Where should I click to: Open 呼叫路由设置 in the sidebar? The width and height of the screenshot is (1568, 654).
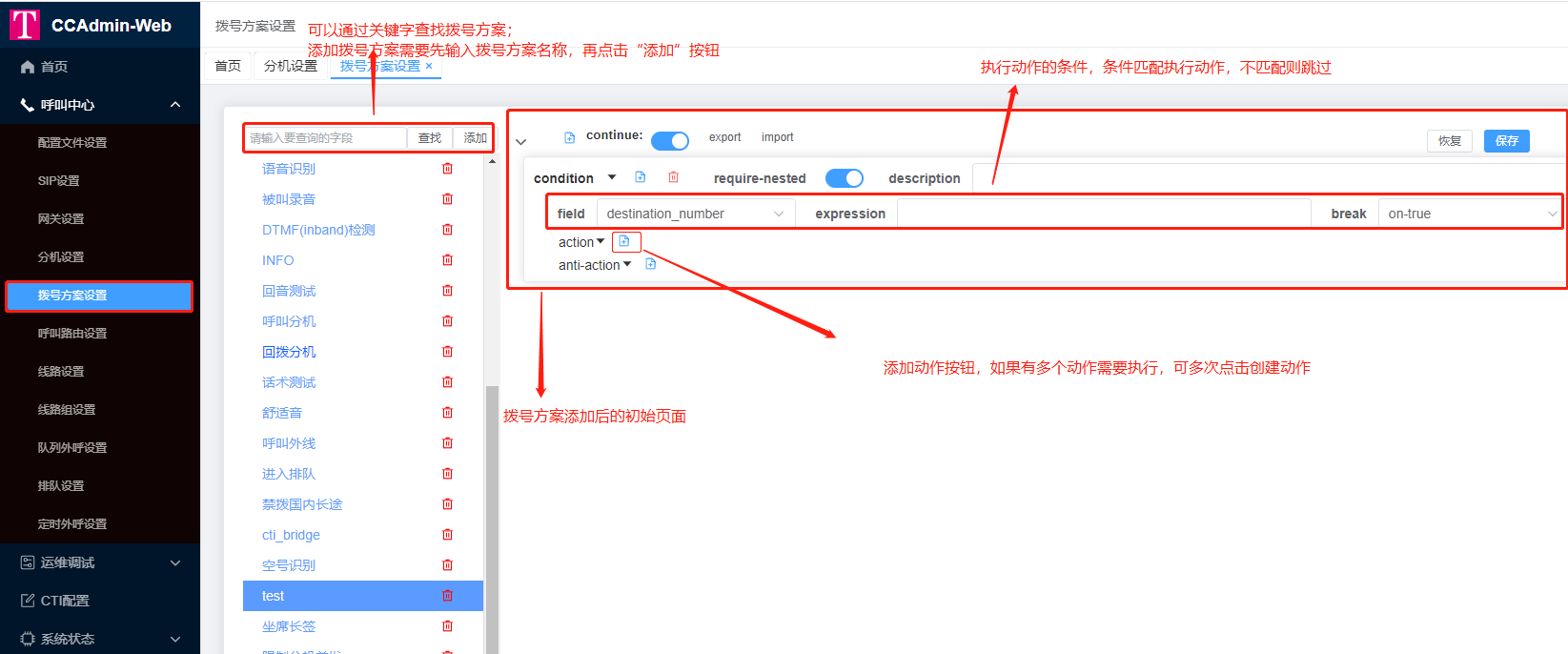click(72, 334)
